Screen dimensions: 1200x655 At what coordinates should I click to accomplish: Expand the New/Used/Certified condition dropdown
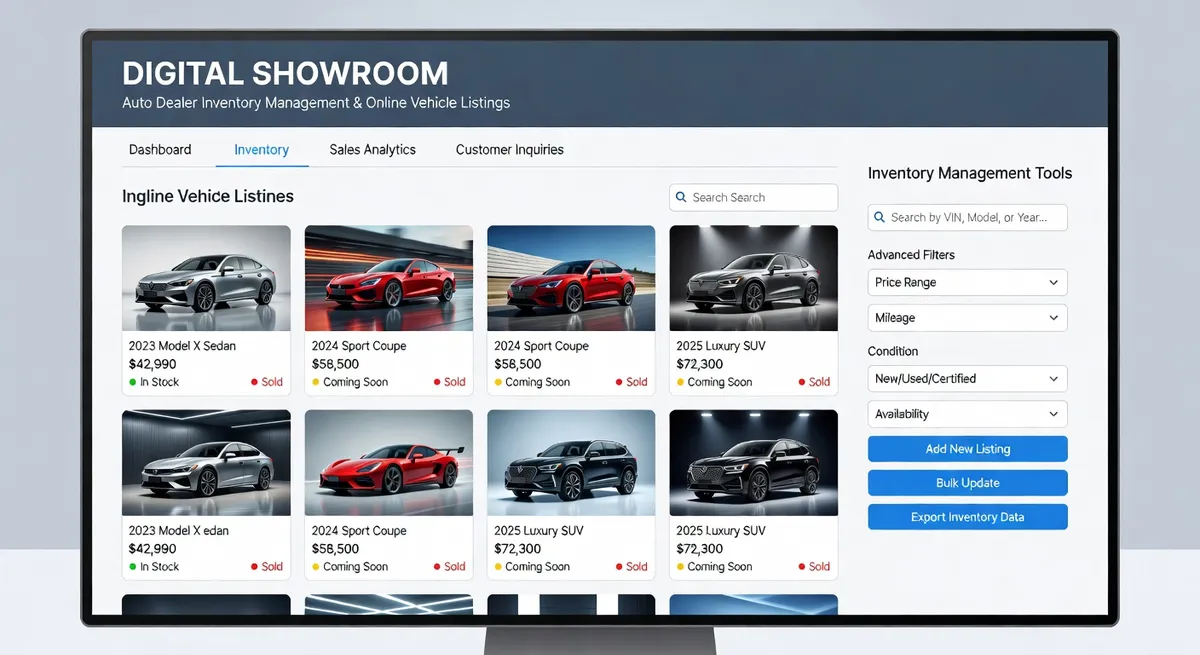pyautogui.click(x=967, y=379)
